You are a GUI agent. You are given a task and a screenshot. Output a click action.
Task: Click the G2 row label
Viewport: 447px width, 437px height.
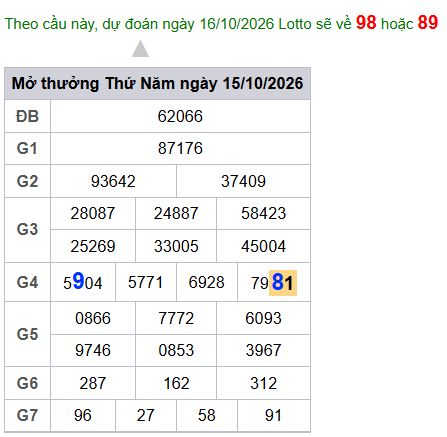click(x=27, y=181)
